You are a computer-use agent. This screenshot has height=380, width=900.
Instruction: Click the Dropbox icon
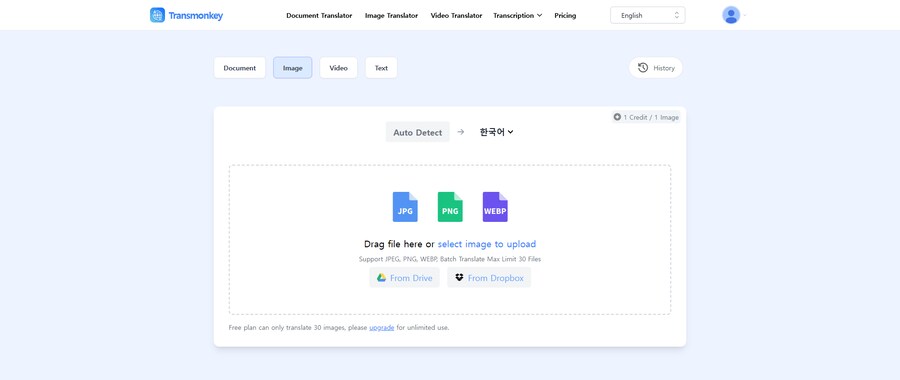coord(459,278)
